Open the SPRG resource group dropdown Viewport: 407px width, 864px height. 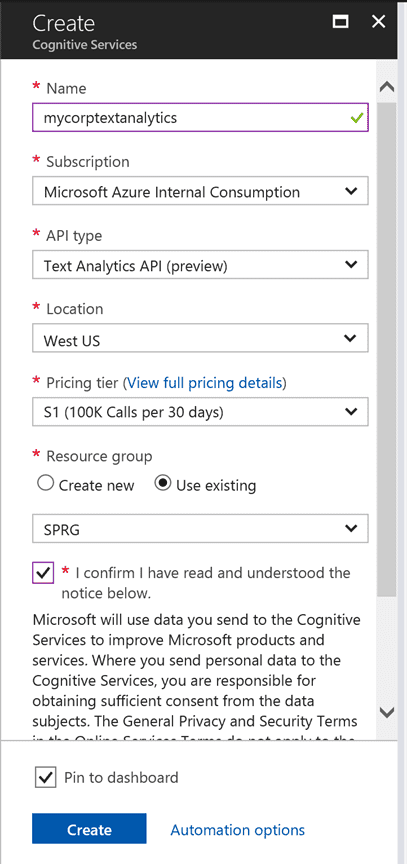click(200, 529)
